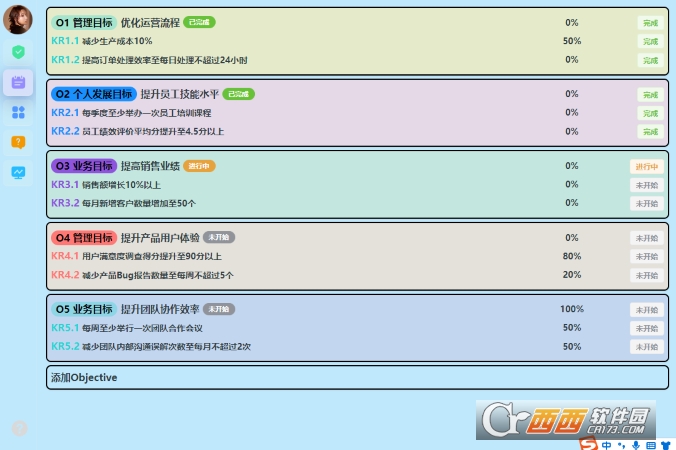Click progress 80% of KR4.1
Viewport: 676px width, 450px height.
[x=572, y=256]
